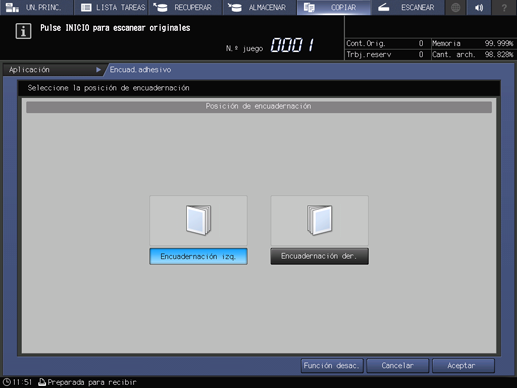Screen dimensions: 517x388
Task: Select Encuadernación der. option
Action: 319,256
